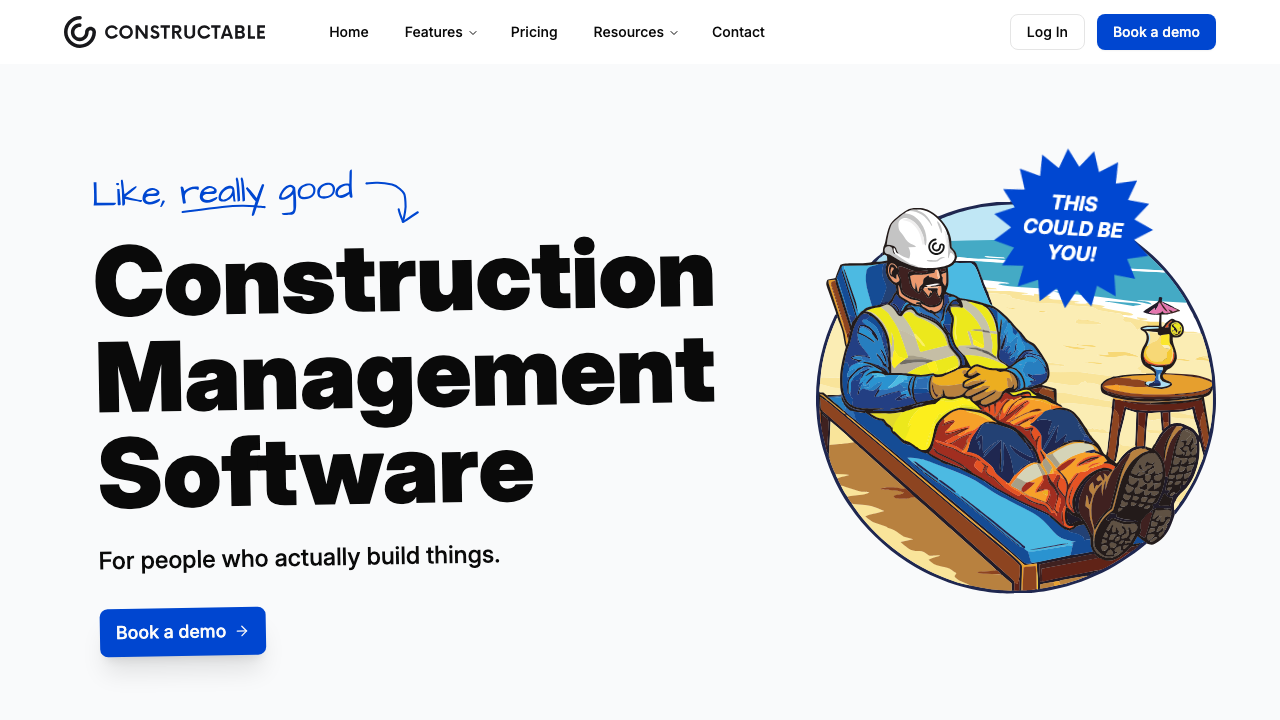
Task: Click the Log In button
Action: click(1046, 32)
